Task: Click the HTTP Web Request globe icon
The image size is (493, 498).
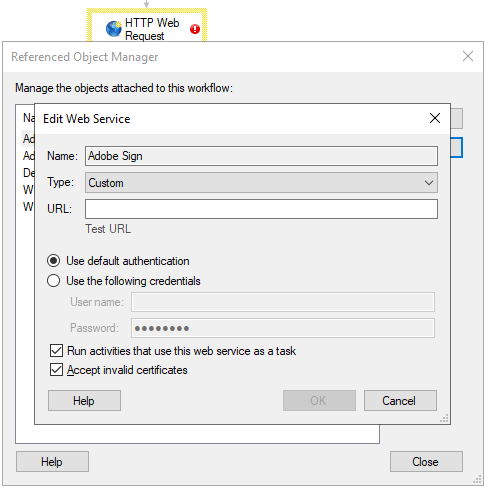Action: point(114,29)
